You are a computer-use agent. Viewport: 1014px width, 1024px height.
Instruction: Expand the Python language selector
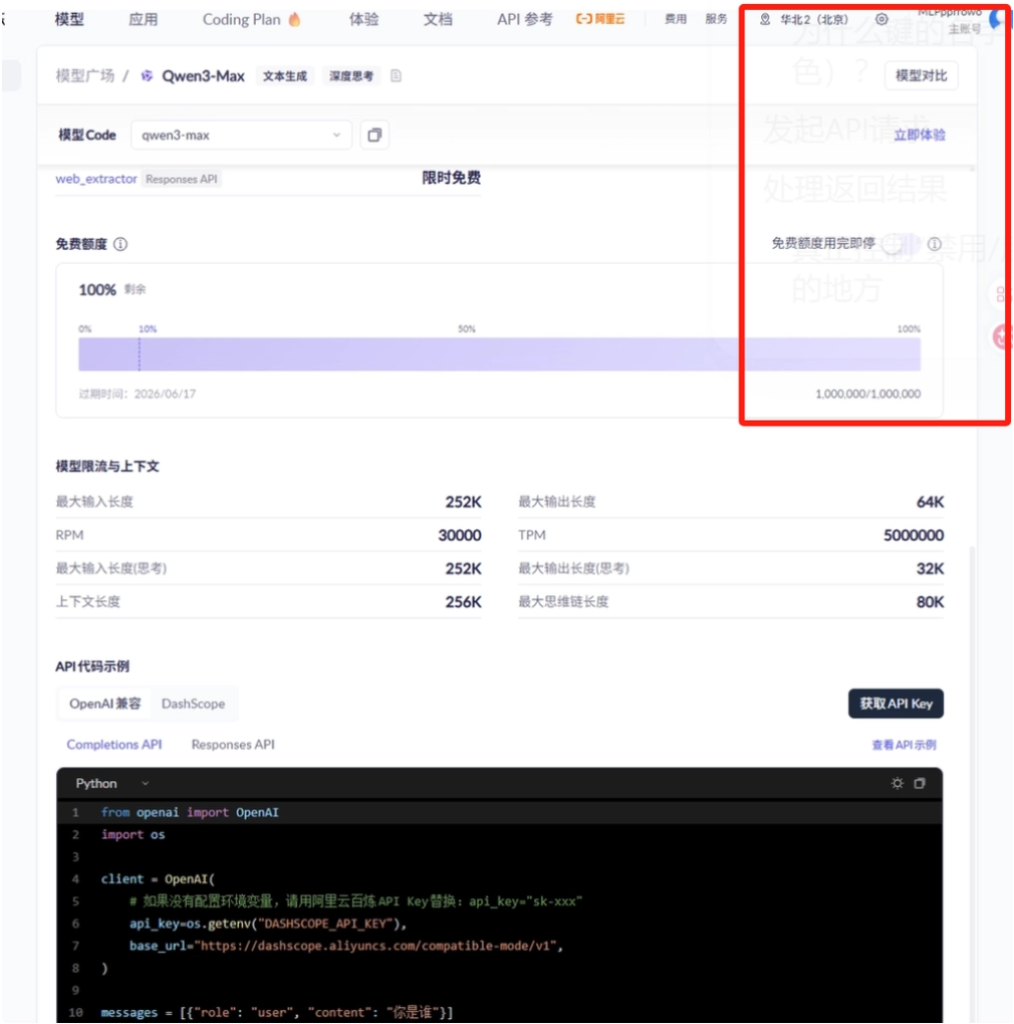(x=112, y=783)
